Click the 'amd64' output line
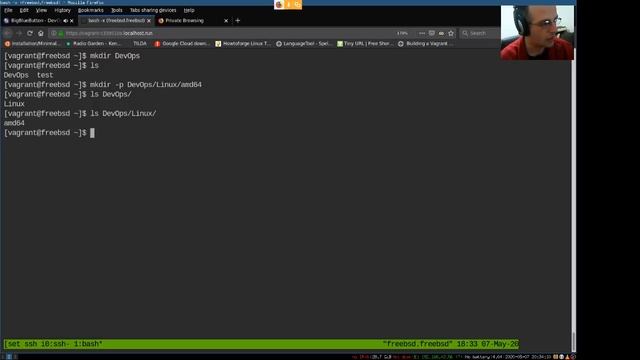The image size is (640, 360). click(x=14, y=123)
